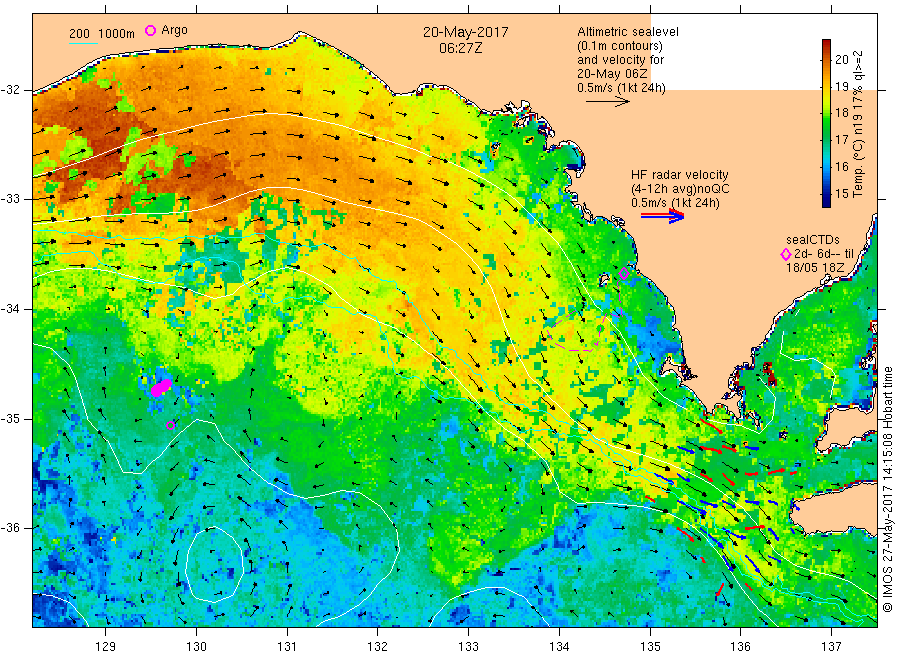The image size is (900, 660).
Task: Click longitude axis label 133
Action: coord(468,647)
